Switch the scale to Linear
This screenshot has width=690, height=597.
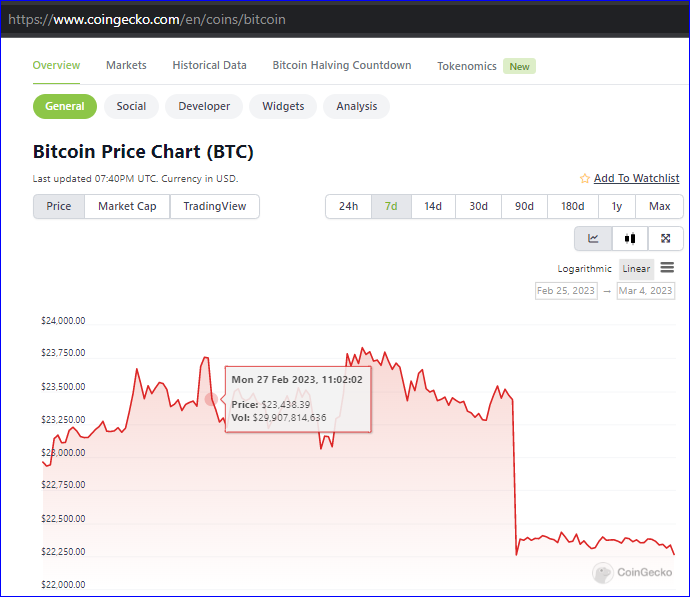pyautogui.click(x=636, y=269)
